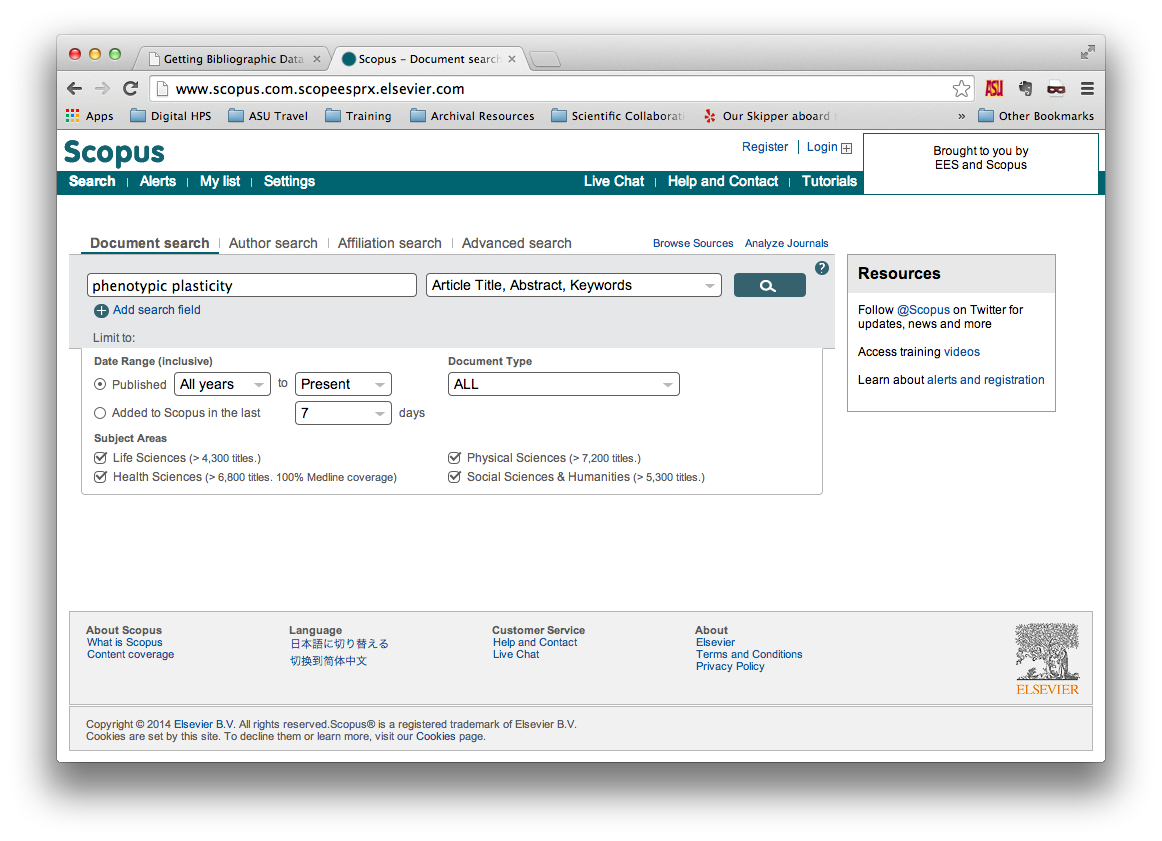Click the Browse Sources link
This screenshot has width=1162, height=841.
coord(693,243)
